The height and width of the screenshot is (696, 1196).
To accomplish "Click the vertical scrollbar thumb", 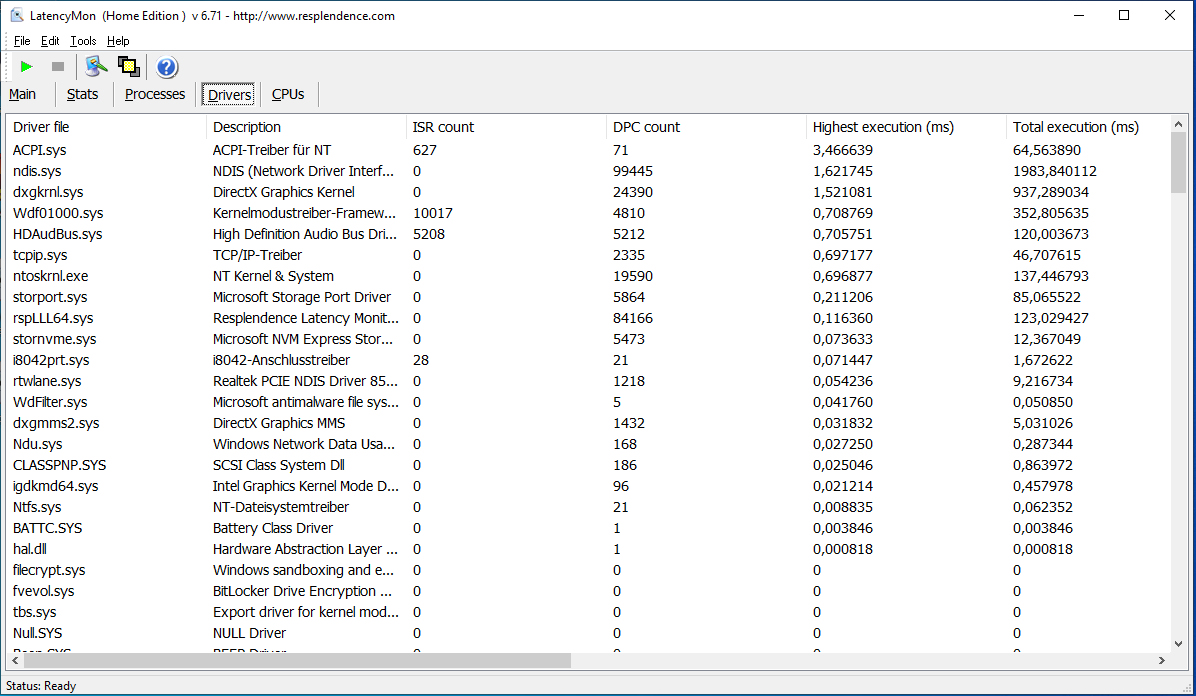I will [x=1178, y=163].
